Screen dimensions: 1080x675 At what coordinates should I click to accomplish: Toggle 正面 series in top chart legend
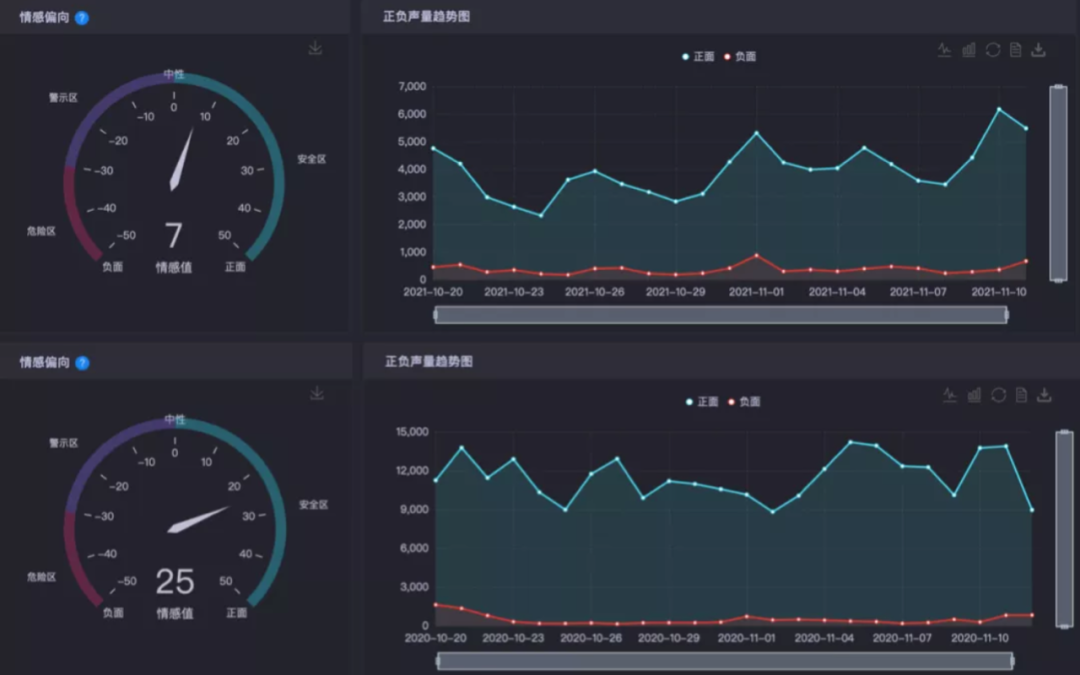click(x=699, y=57)
